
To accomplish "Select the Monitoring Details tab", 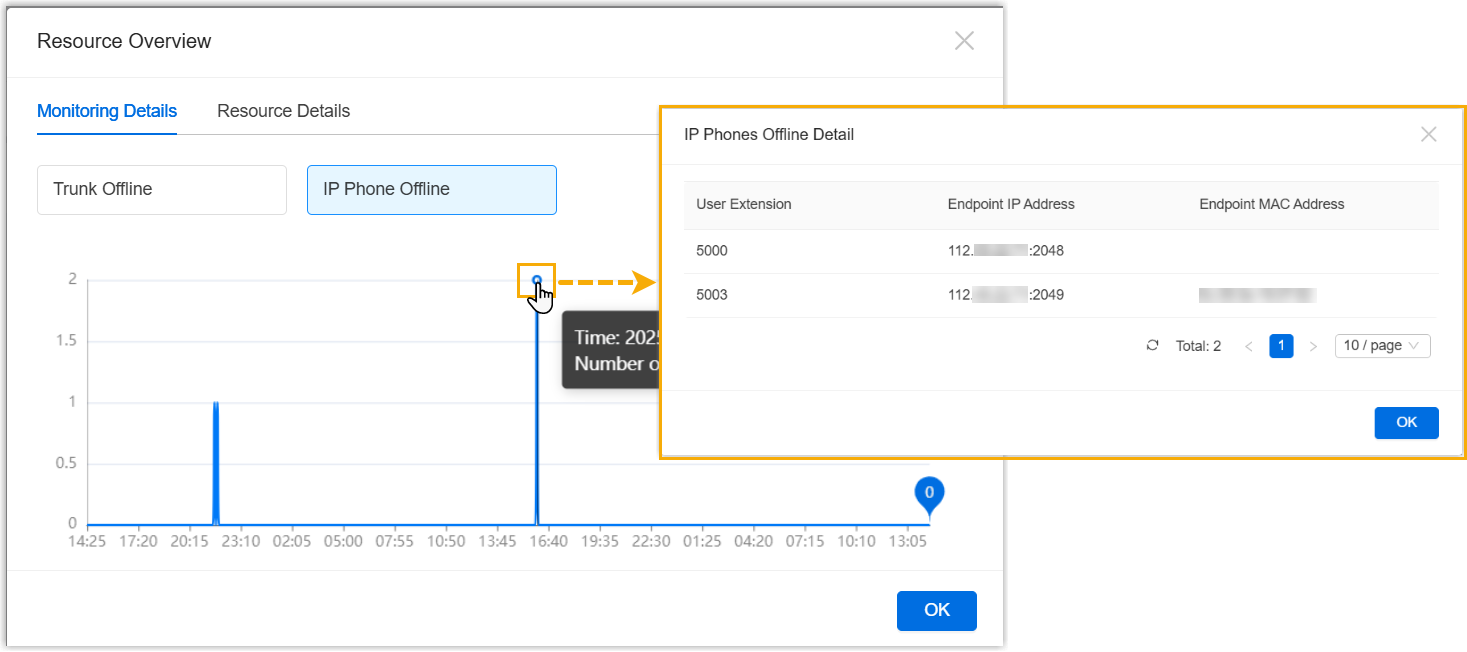I will click(107, 111).
